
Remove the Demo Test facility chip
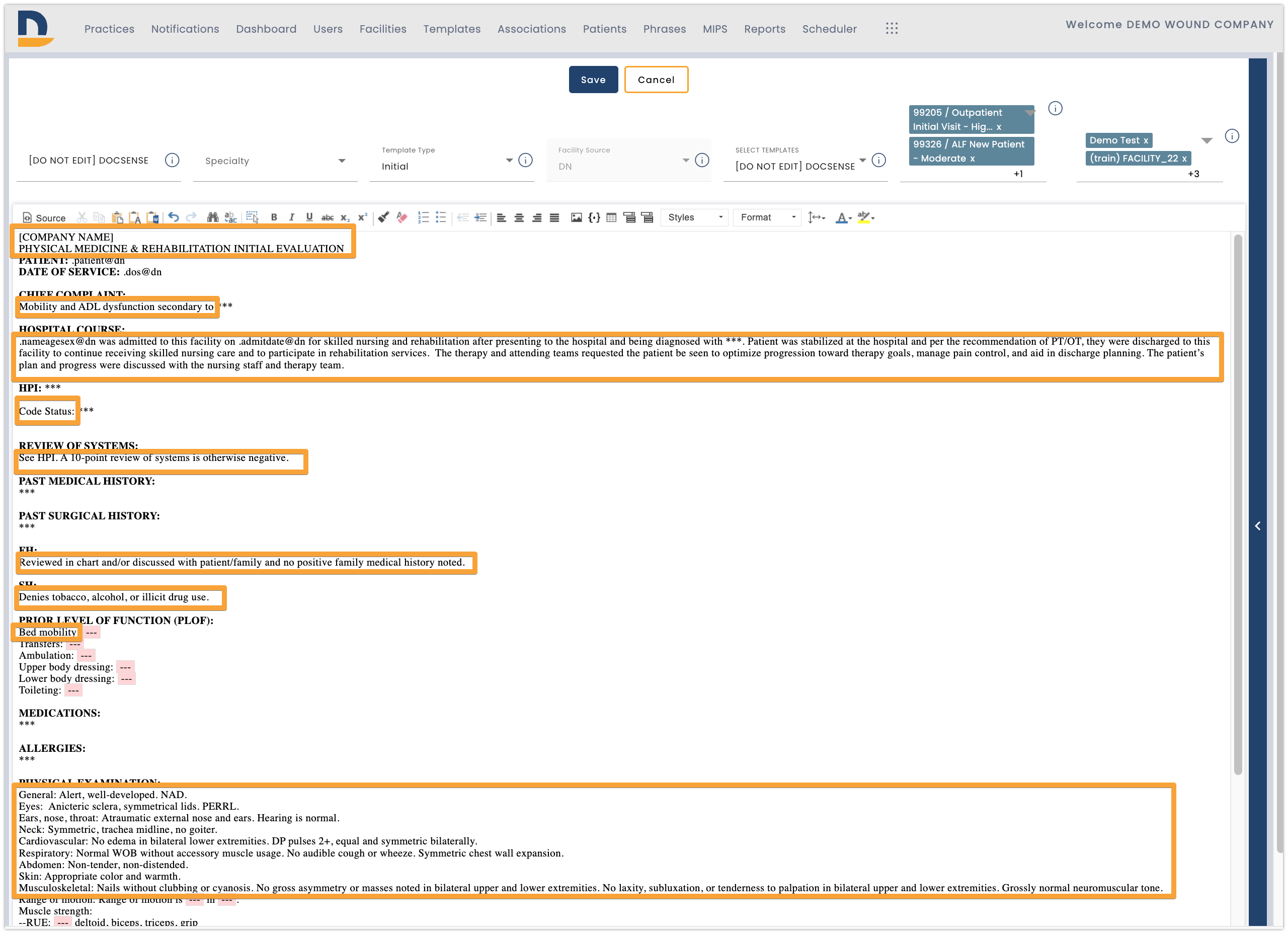(1146, 140)
